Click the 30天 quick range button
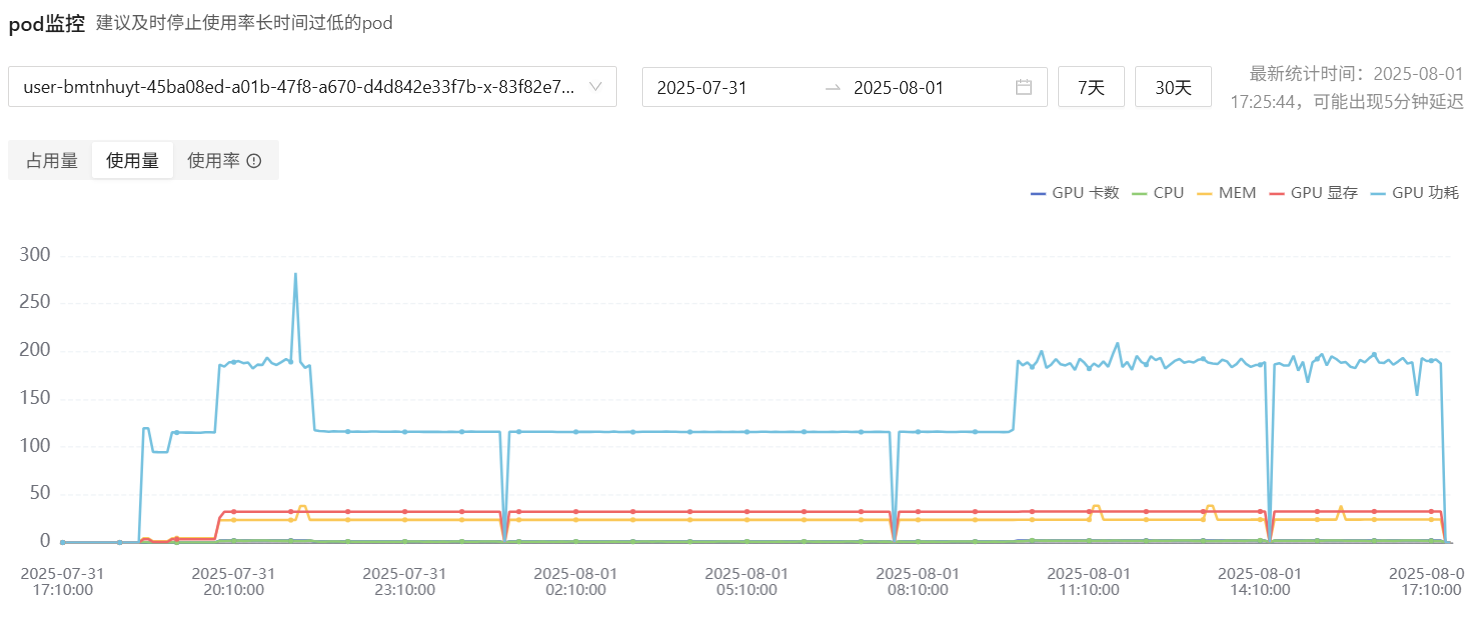1480x625 pixels. point(1173,87)
